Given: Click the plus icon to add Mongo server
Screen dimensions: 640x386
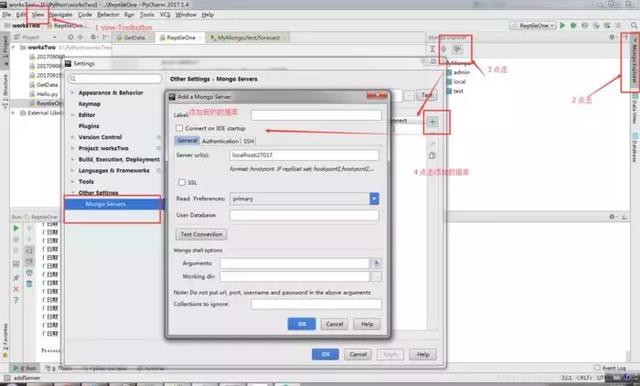Looking at the screenshot, I should coord(433,122).
